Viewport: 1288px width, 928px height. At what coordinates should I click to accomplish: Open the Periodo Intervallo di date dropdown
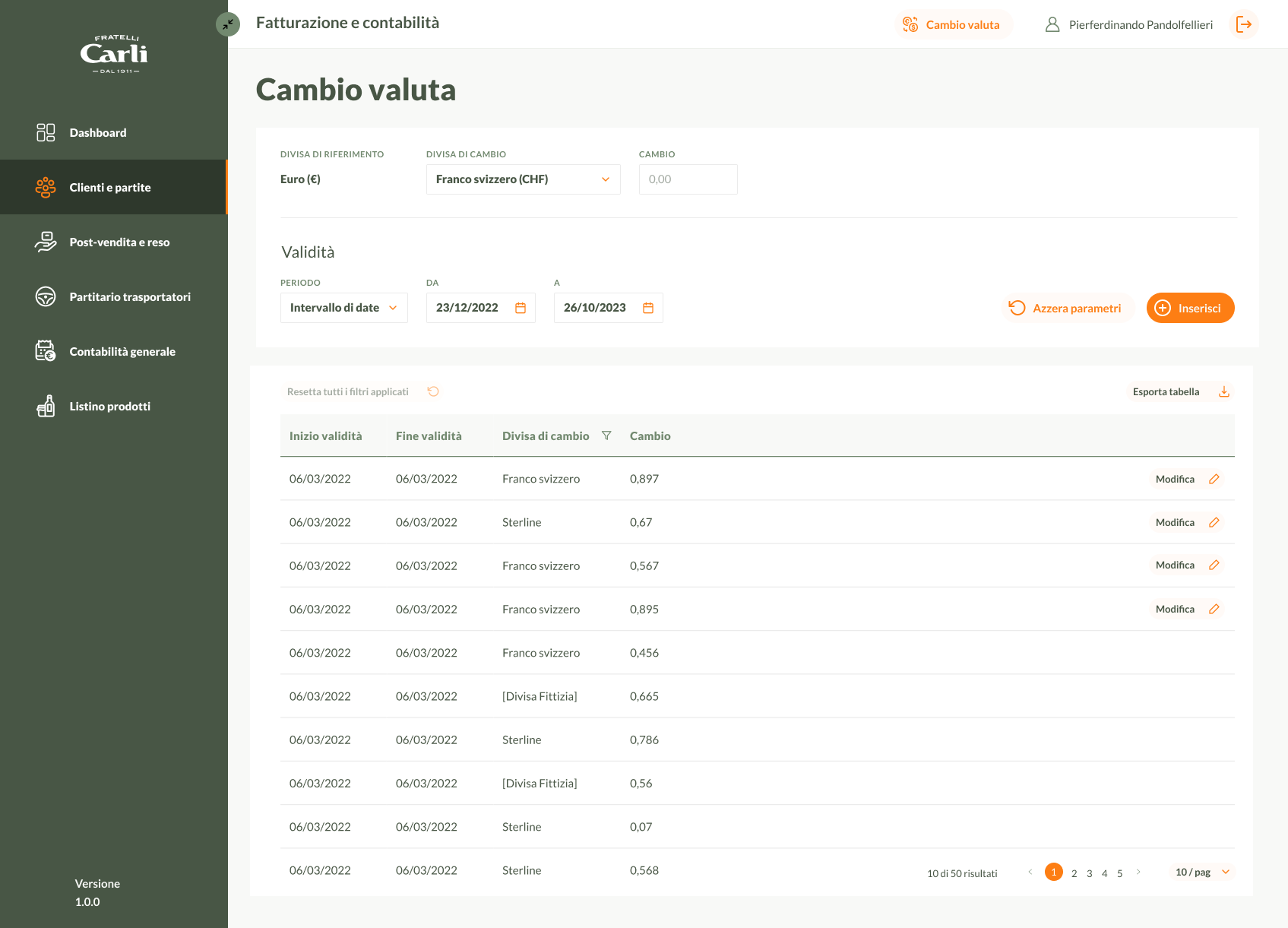coord(343,308)
